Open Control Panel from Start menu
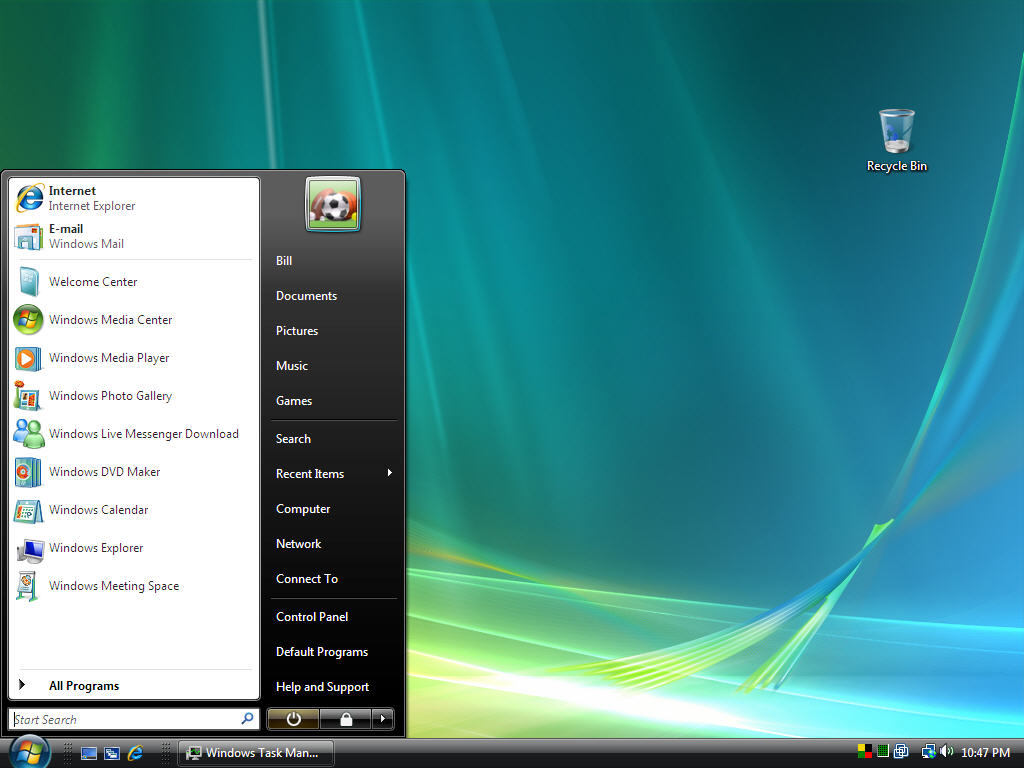1024x768 pixels. (311, 616)
